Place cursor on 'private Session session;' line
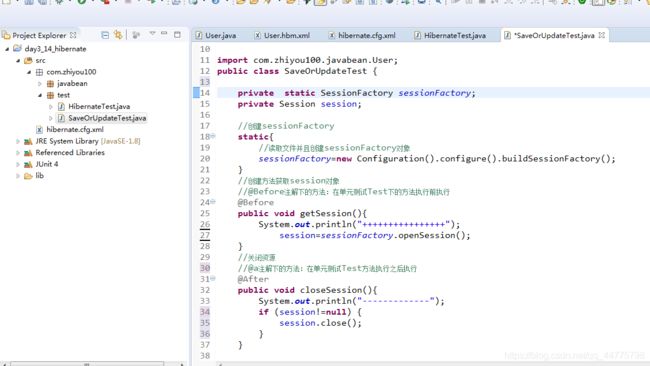Viewport: 650px width, 366px height. tap(299, 104)
